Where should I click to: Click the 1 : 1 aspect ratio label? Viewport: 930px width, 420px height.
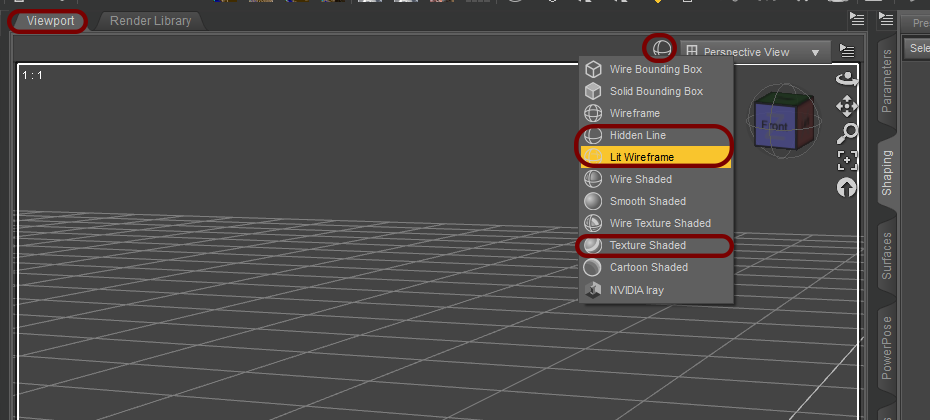[32, 75]
